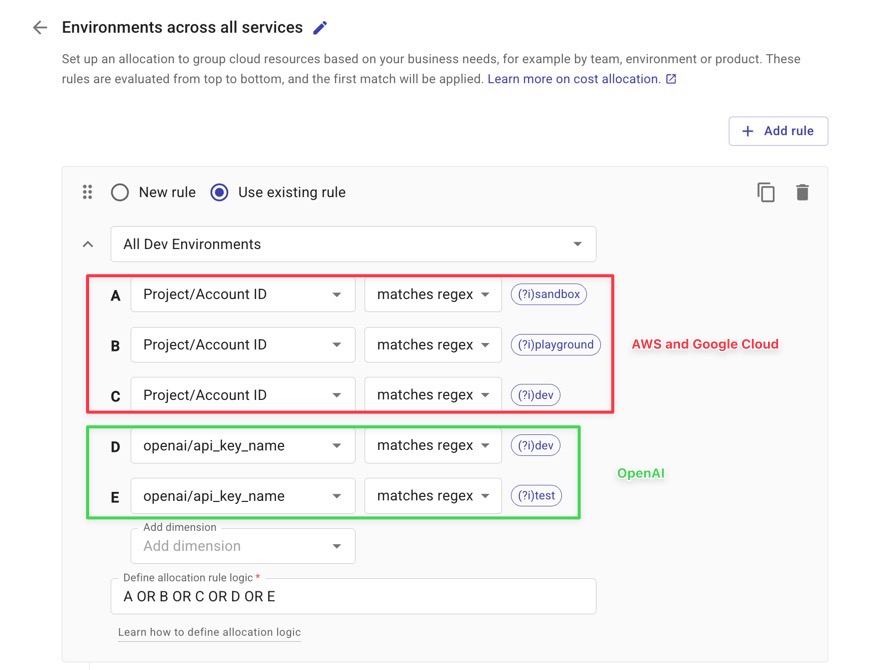Collapse the rule using the chevron up
The width and height of the screenshot is (878, 670).
click(88, 244)
